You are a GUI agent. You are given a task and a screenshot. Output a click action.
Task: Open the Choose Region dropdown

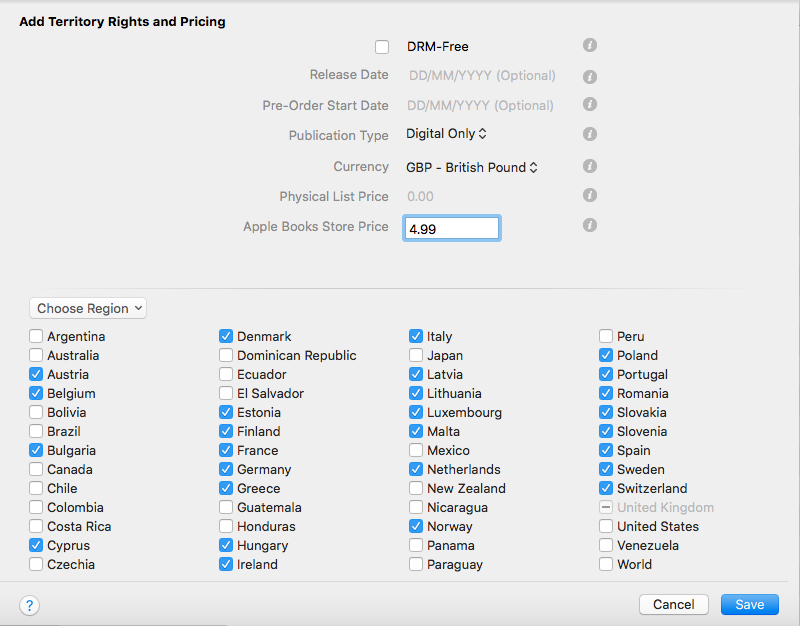[87, 308]
